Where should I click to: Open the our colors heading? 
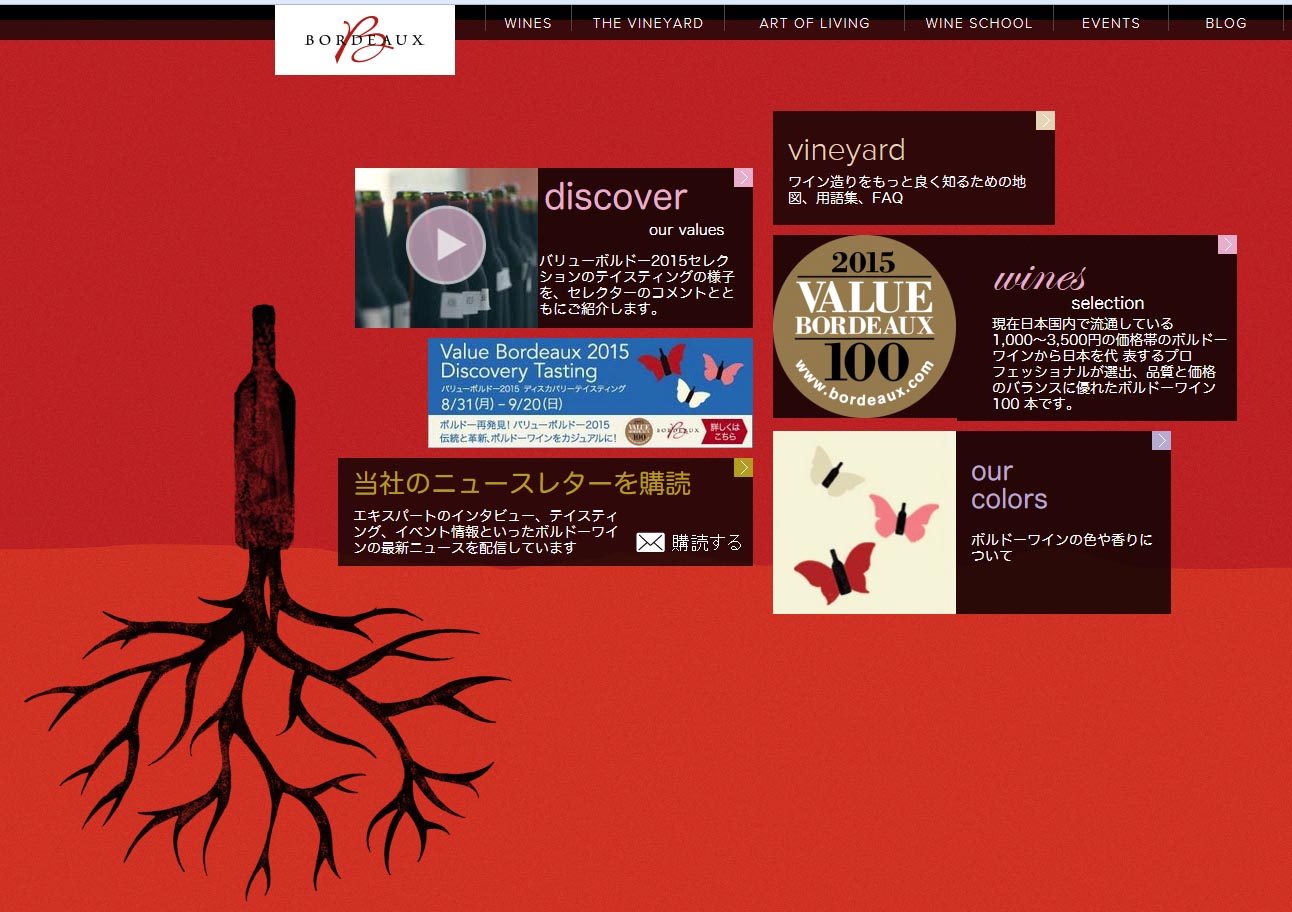point(1009,485)
